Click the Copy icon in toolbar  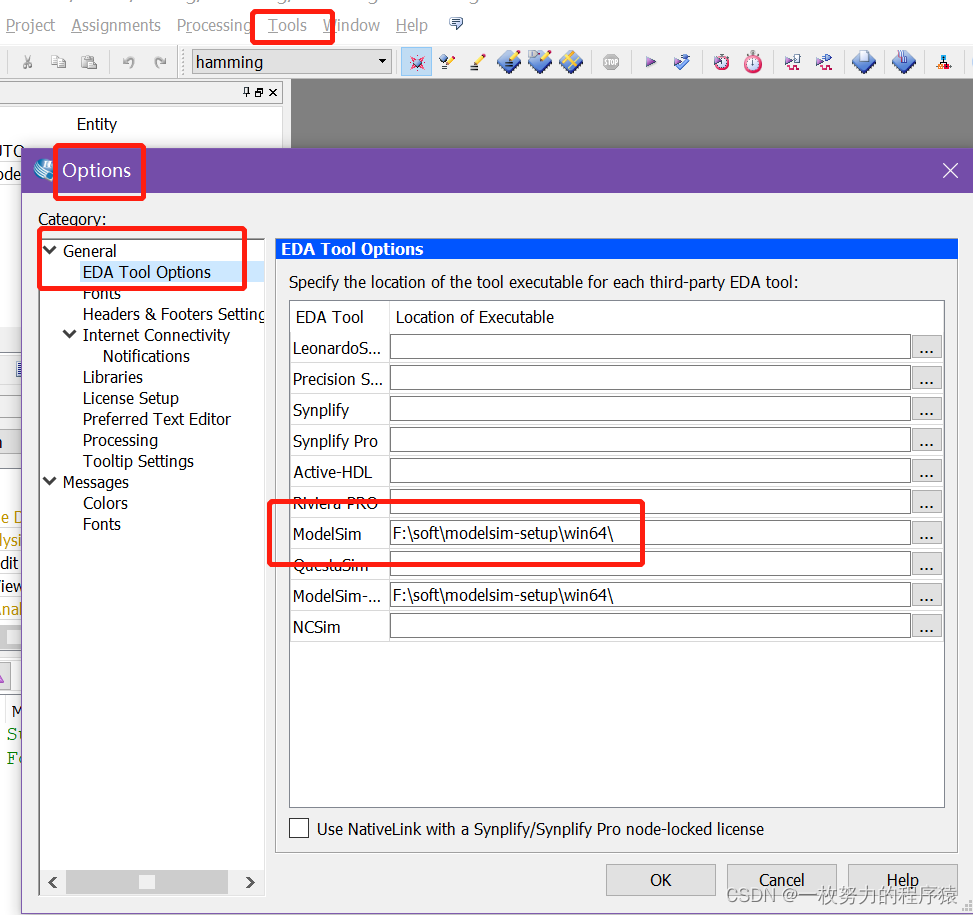click(58, 62)
